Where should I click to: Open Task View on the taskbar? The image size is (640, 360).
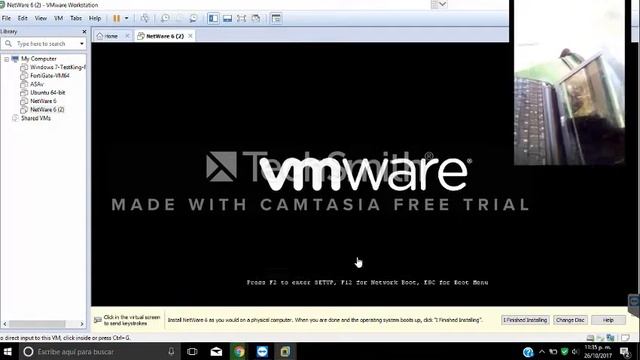point(192,352)
